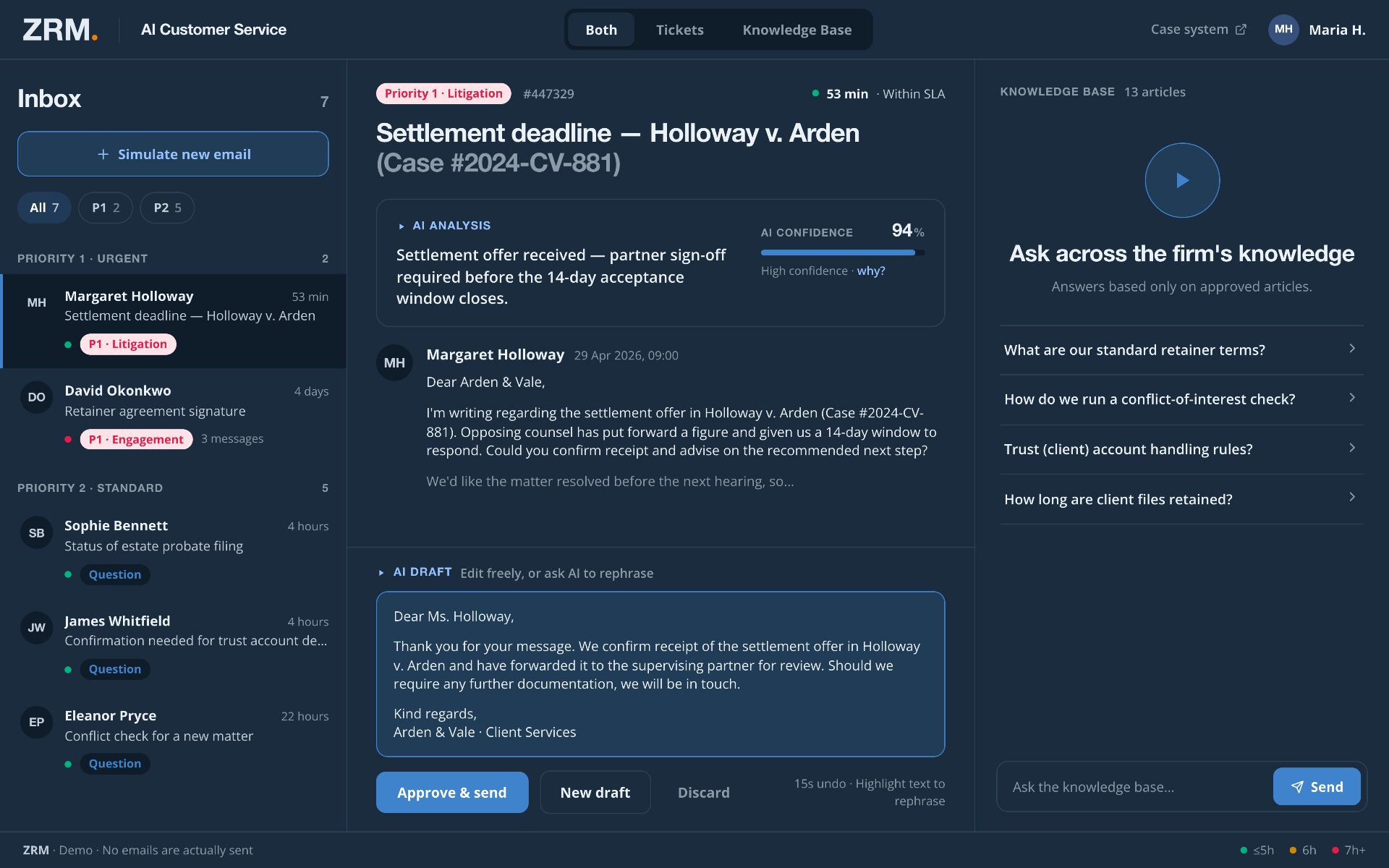Click Sophie Bennett's SB avatar
This screenshot has width=1389, height=868.
[x=37, y=533]
